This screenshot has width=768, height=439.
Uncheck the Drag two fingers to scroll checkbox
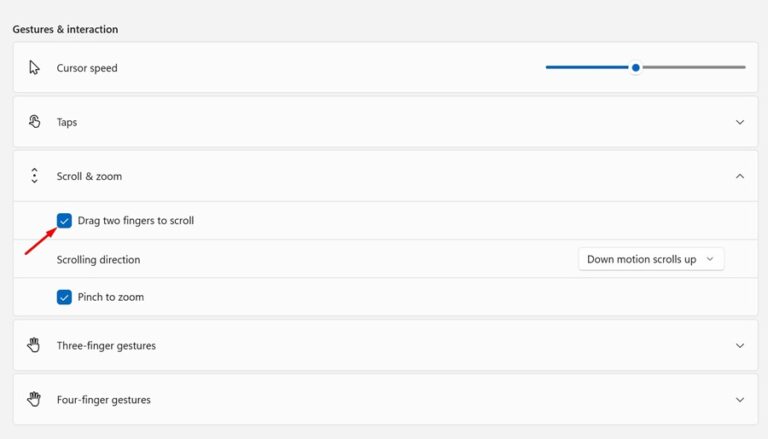click(x=65, y=220)
